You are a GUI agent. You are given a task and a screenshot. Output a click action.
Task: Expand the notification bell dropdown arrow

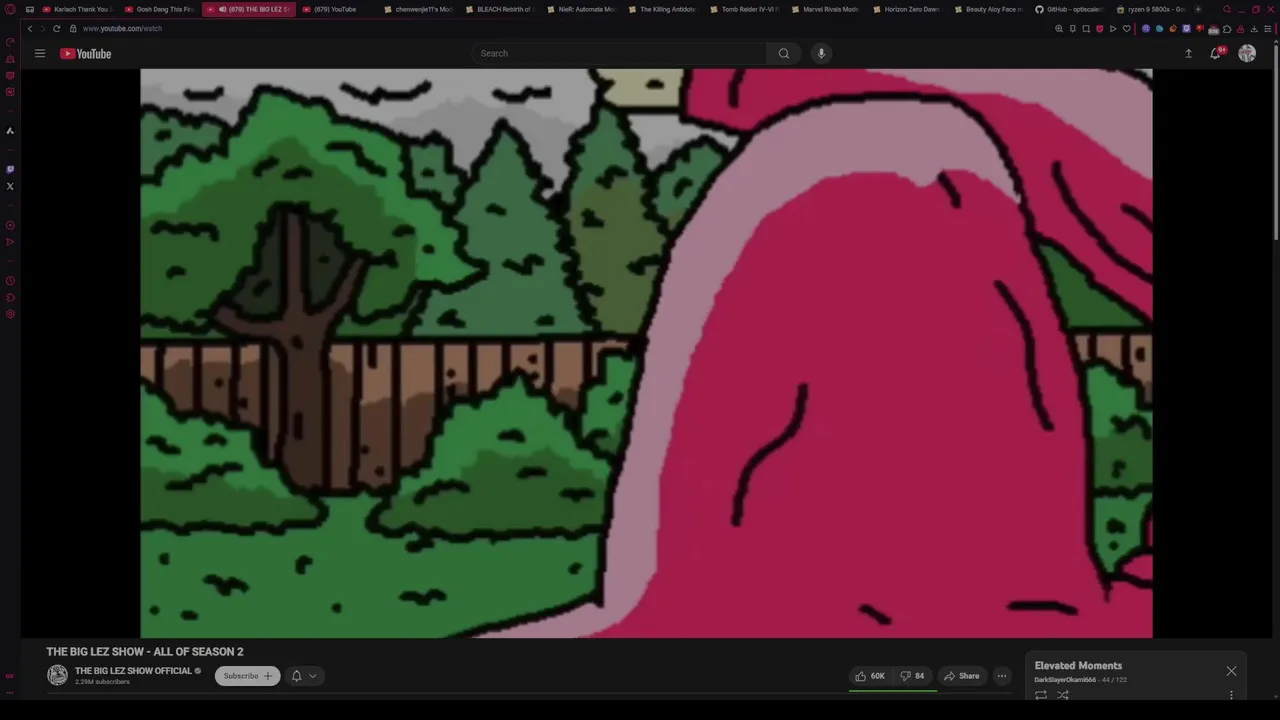point(312,676)
